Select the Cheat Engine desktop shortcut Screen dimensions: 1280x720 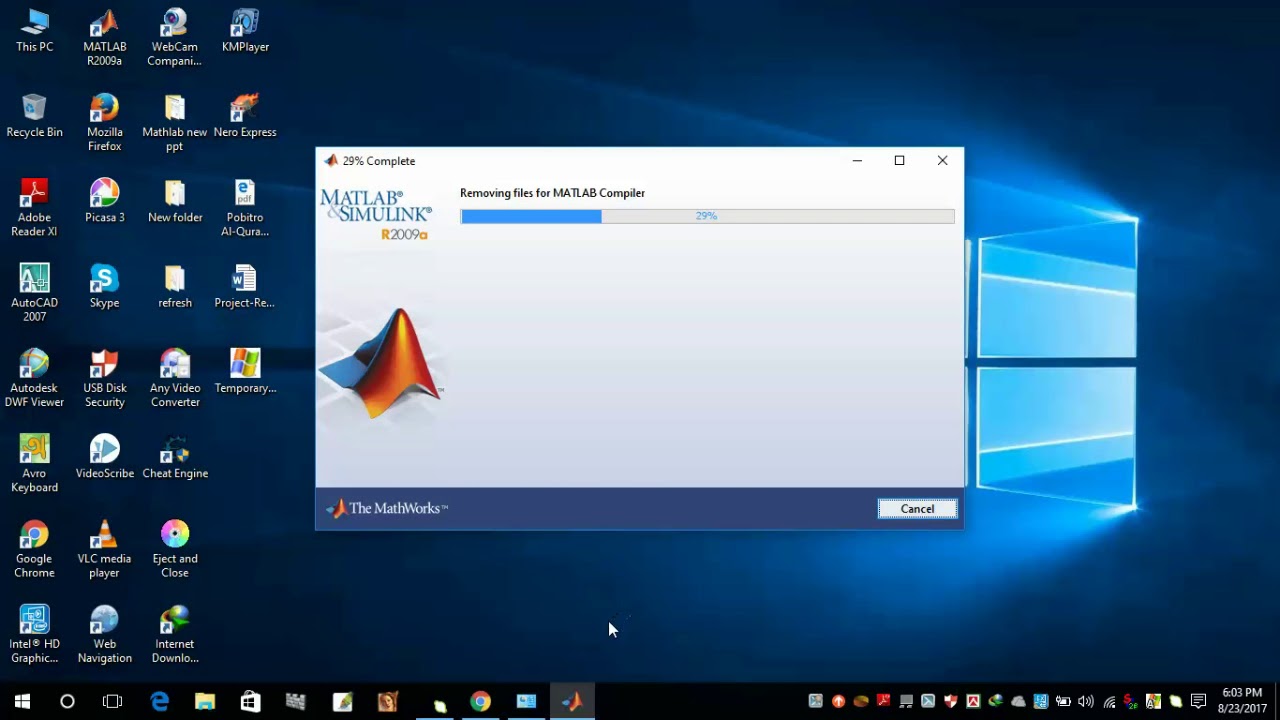pyautogui.click(x=174, y=457)
